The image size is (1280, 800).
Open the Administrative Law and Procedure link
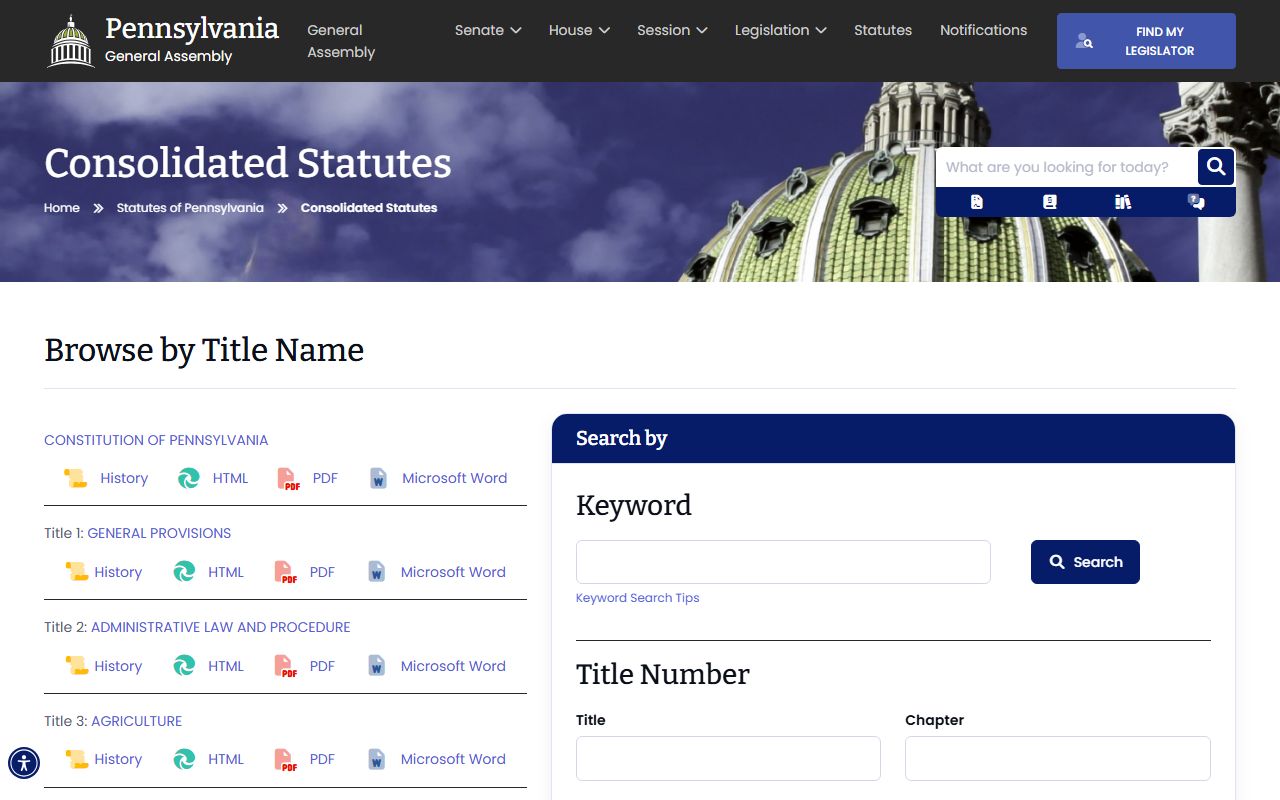[221, 627]
